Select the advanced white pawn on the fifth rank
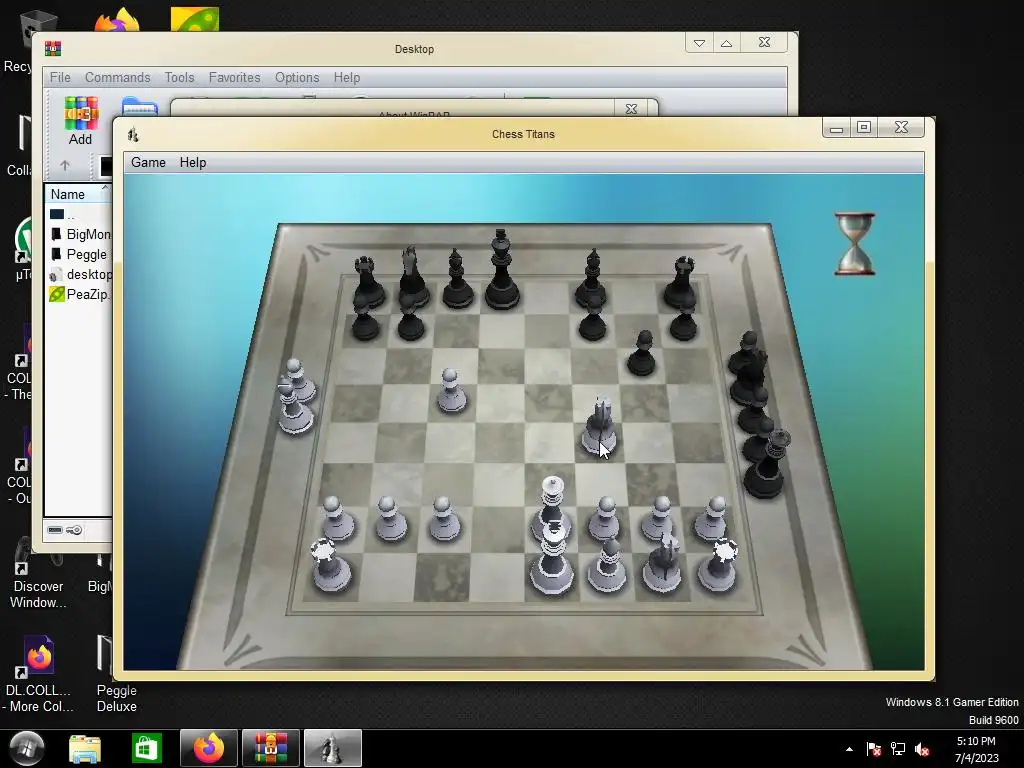1024x768 pixels. [x=451, y=391]
